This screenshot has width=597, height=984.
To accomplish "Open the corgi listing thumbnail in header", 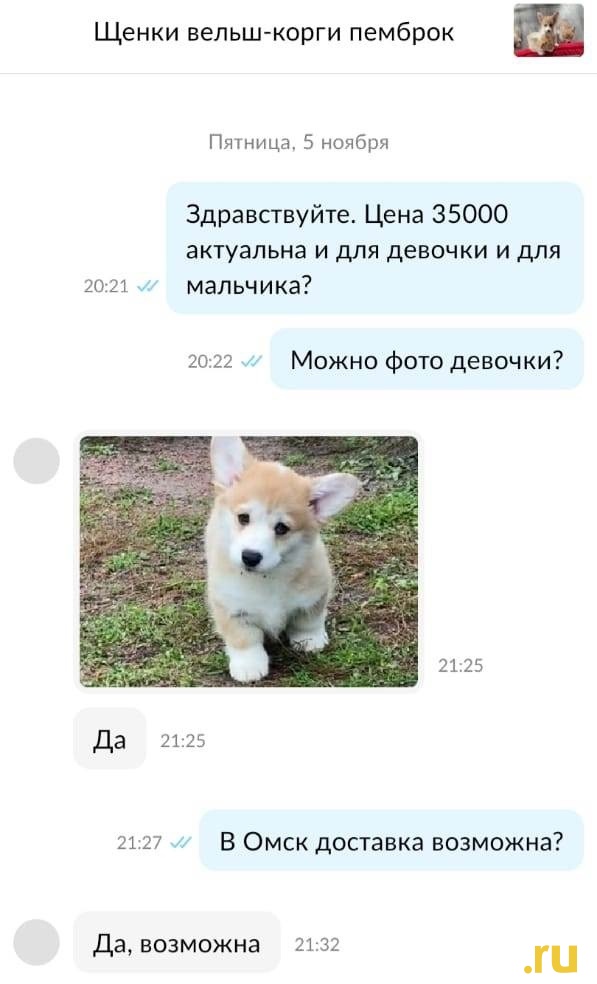I will tap(548, 30).
